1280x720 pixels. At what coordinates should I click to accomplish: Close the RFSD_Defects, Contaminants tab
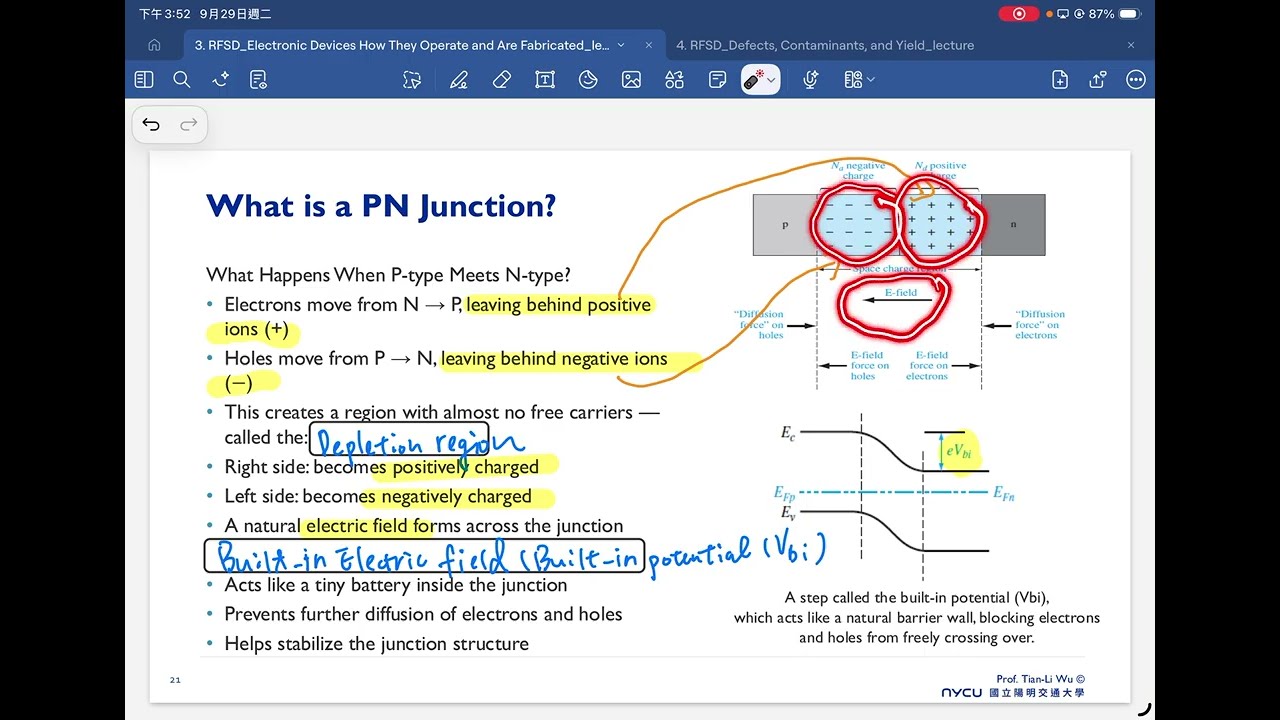[x=1131, y=45]
